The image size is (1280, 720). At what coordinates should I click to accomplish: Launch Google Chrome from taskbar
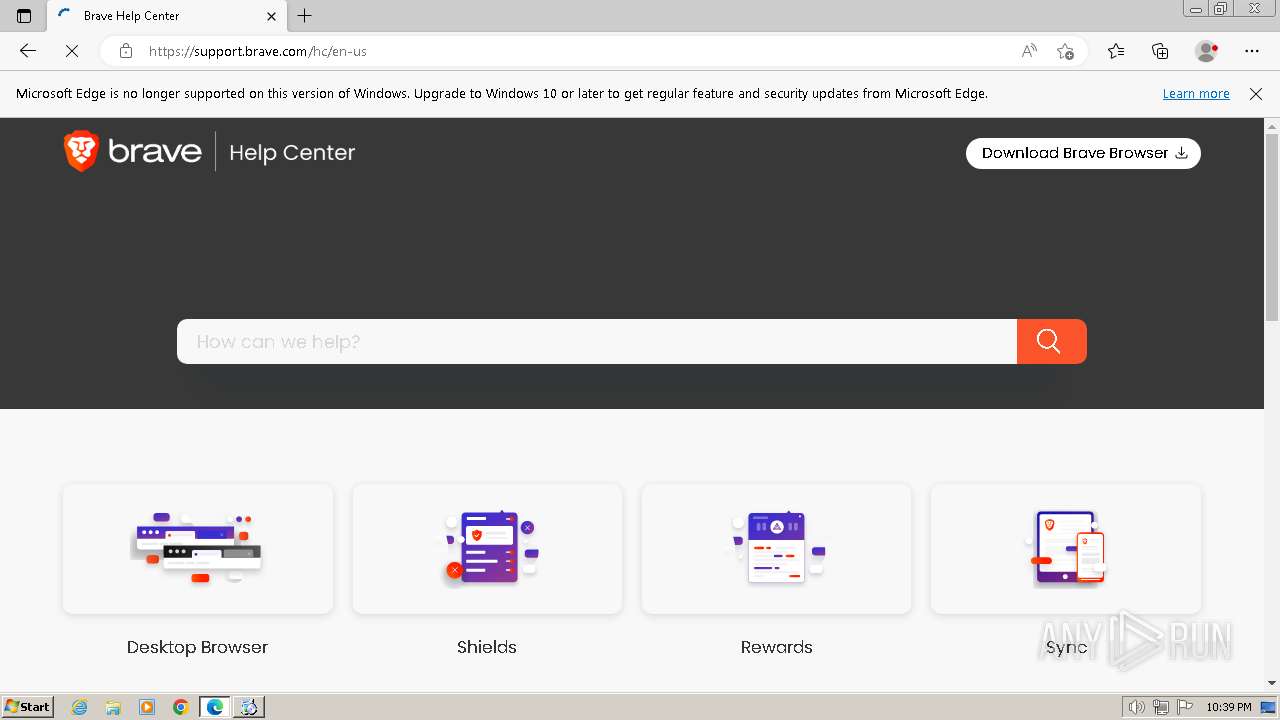(181, 707)
